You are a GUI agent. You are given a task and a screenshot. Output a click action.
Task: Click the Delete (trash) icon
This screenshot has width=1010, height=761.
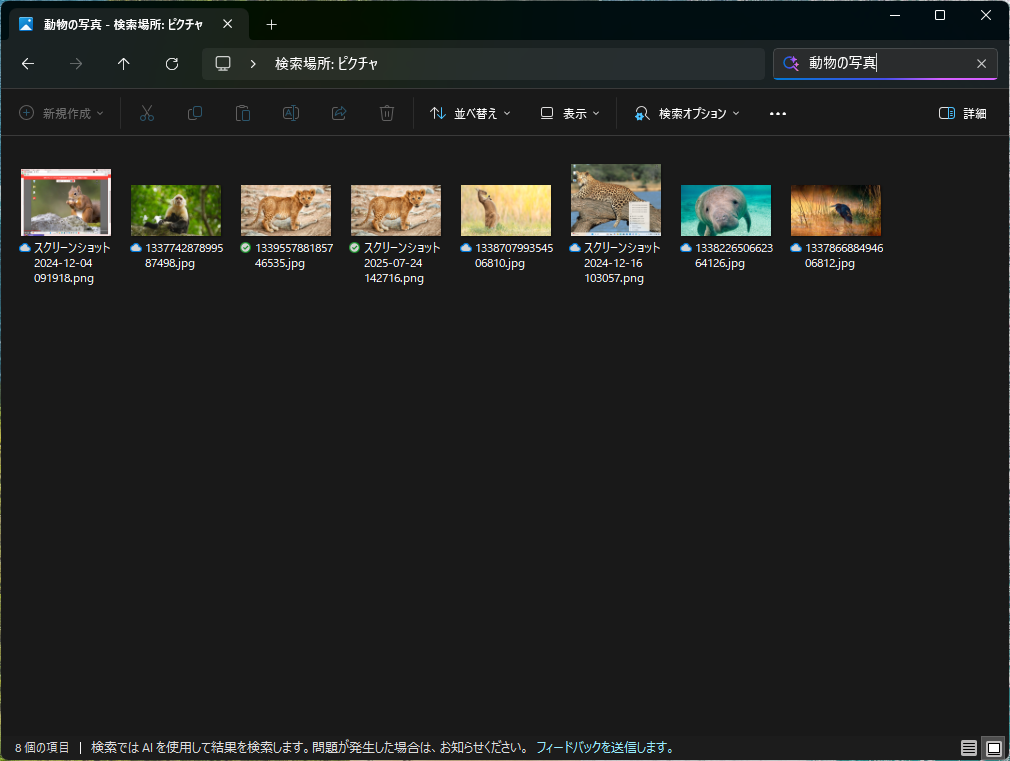[x=387, y=113]
